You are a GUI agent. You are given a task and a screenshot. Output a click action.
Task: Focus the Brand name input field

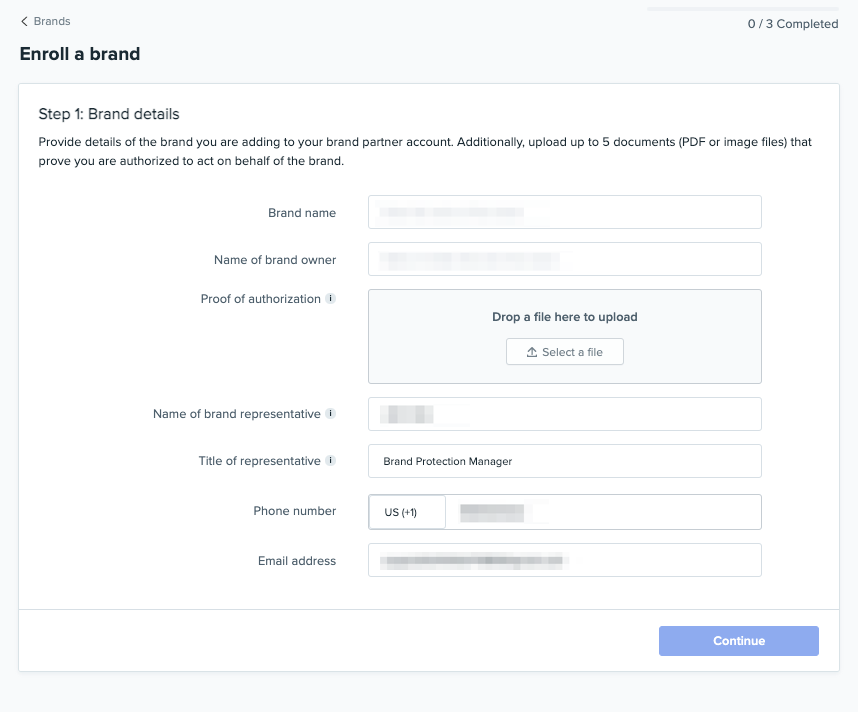click(564, 212)
